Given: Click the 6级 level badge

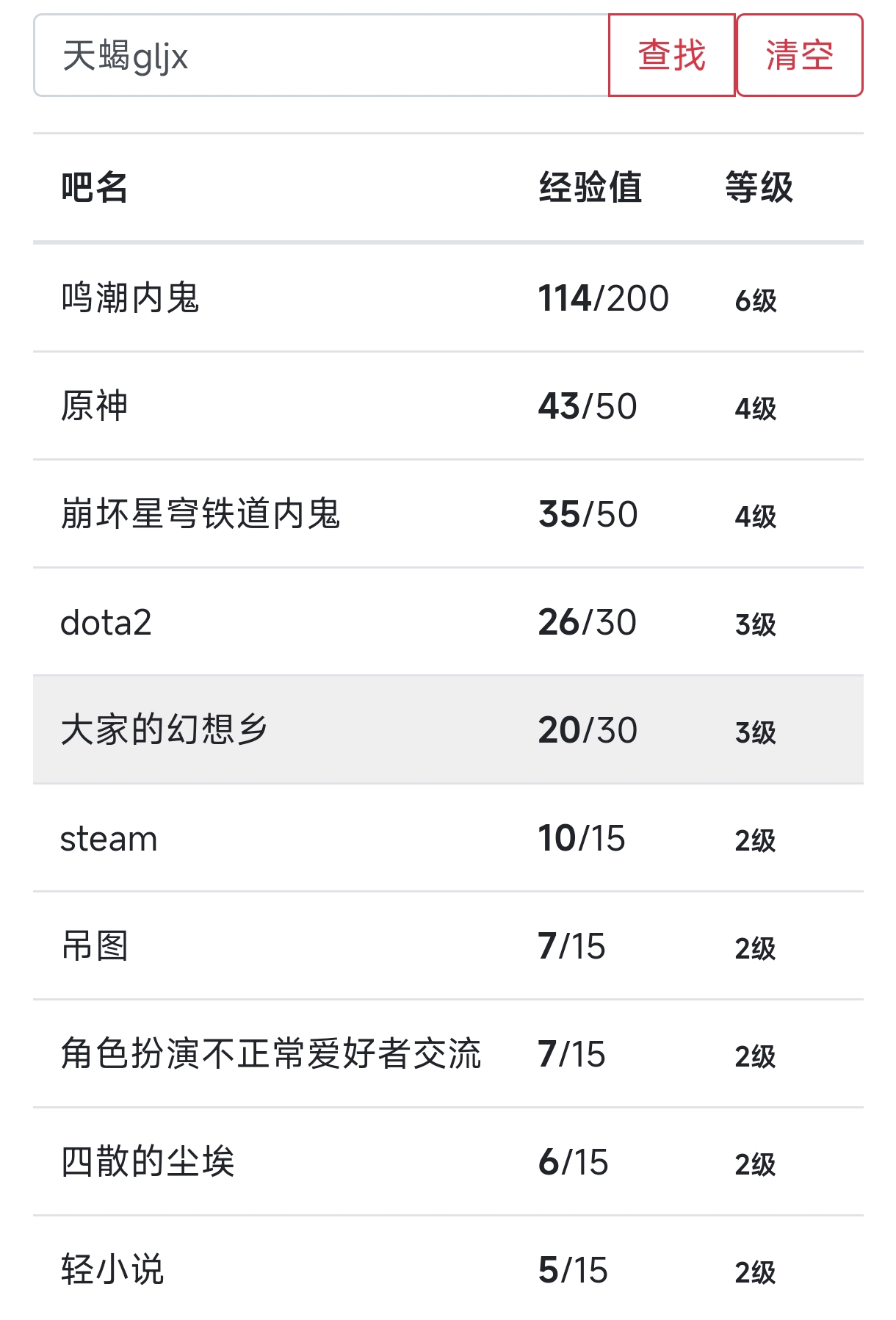Looking at the screenshot, I should 756,300.
